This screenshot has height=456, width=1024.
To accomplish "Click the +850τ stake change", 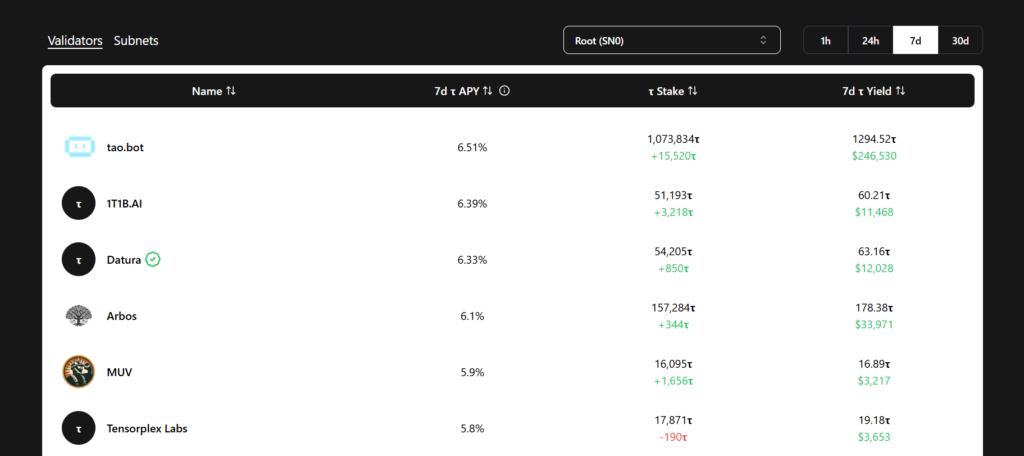I will (x=673, y=268).
